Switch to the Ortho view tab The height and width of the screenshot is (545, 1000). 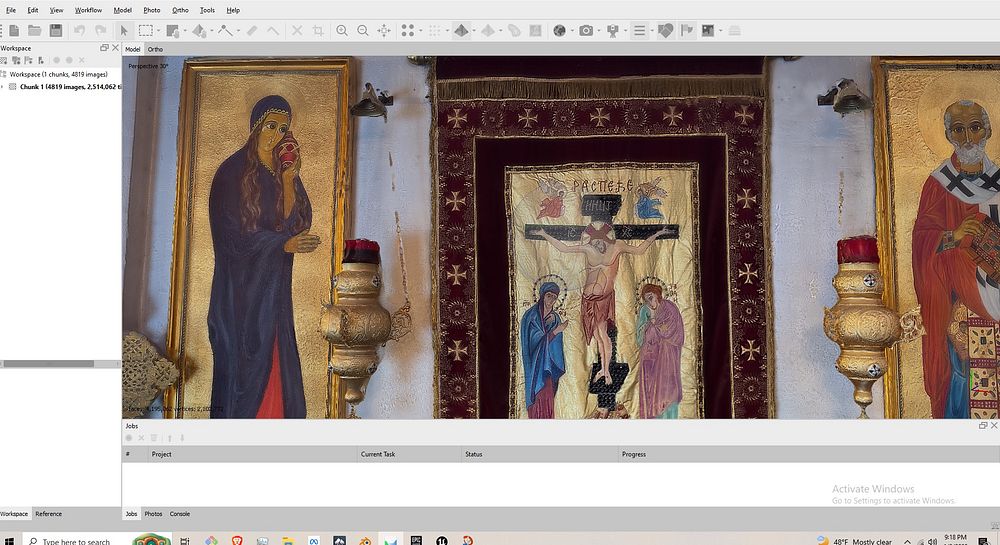pyautogui.click(x=155, y=49)
